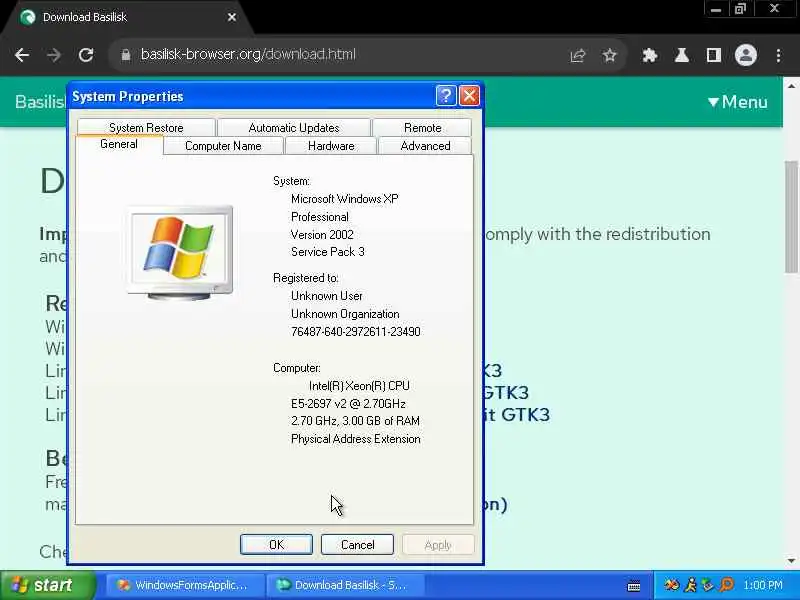Viewport: 800px width, 600px height.
Task: Click the Physical Address Extension text
Action: click(356, 439)
